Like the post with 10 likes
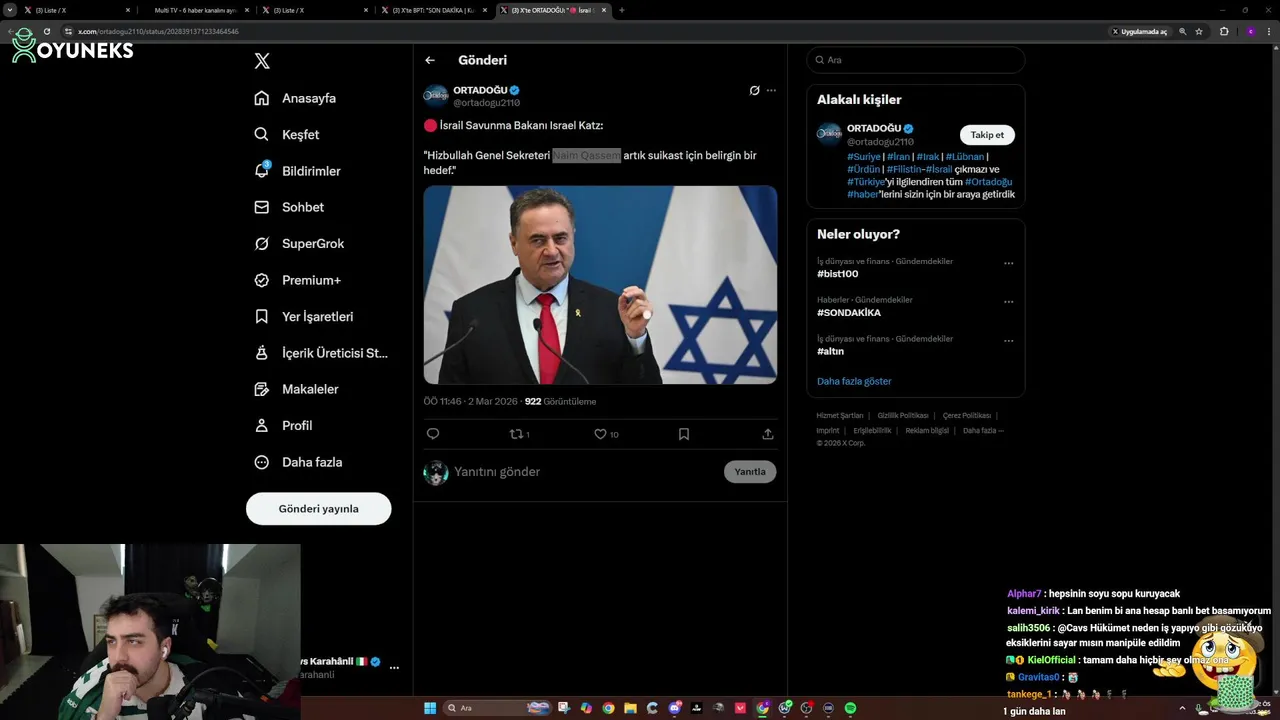This screenshot has height=720, width=1280. 606,434
